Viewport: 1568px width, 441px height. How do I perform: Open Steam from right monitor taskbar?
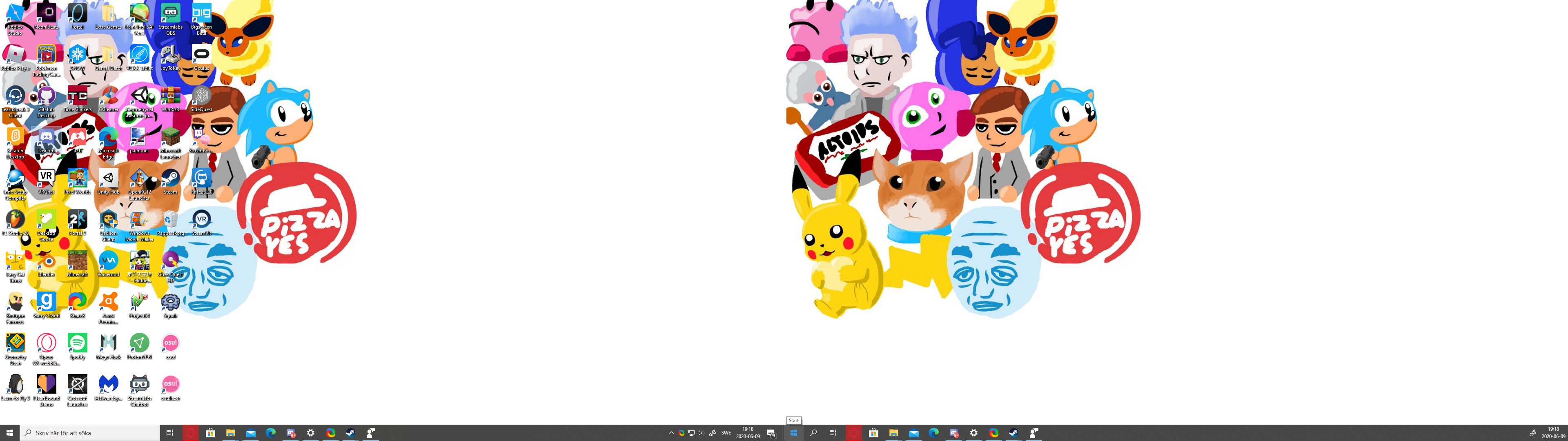click(1013, 433)
